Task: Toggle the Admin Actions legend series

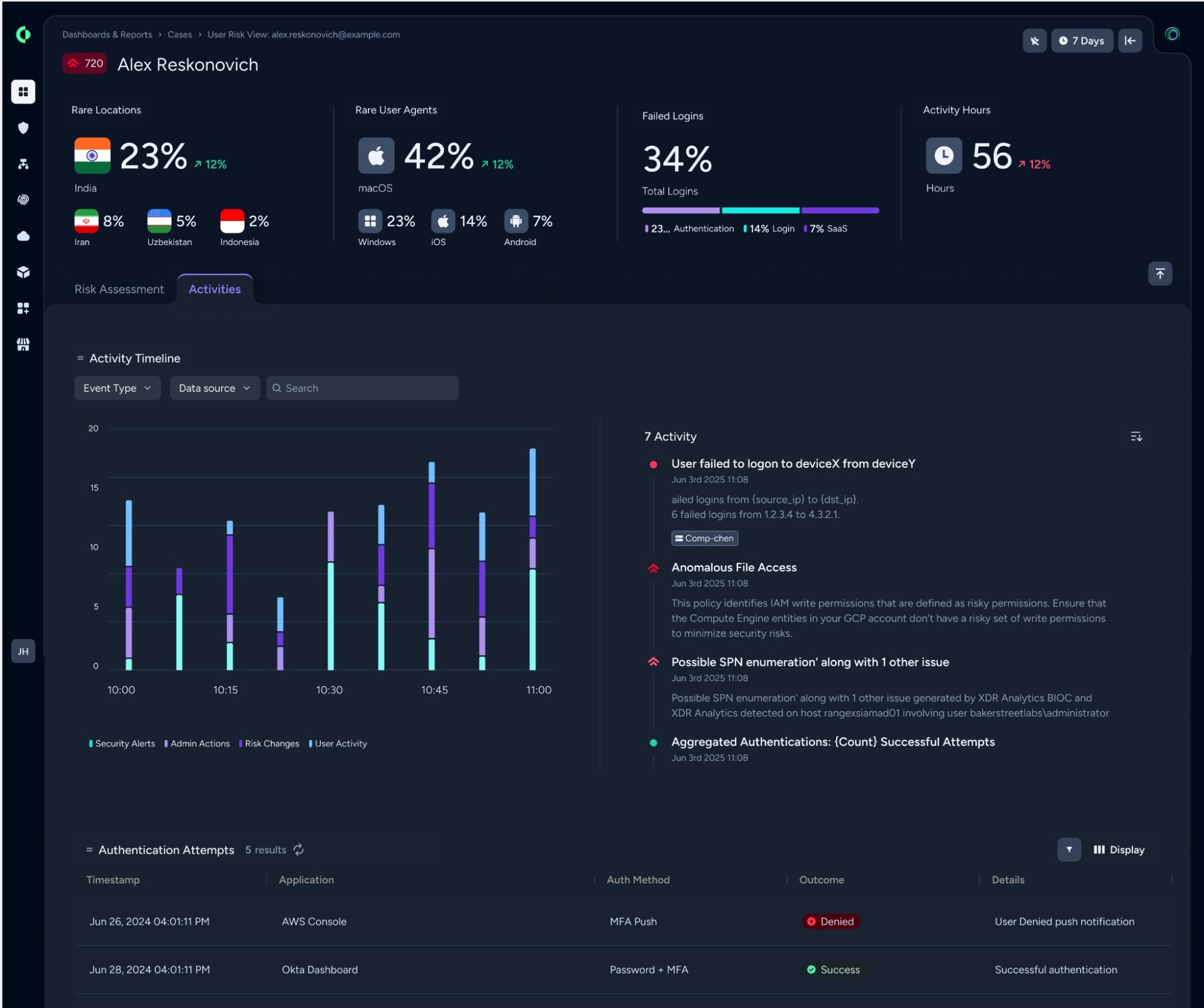Action: [197, 744]
